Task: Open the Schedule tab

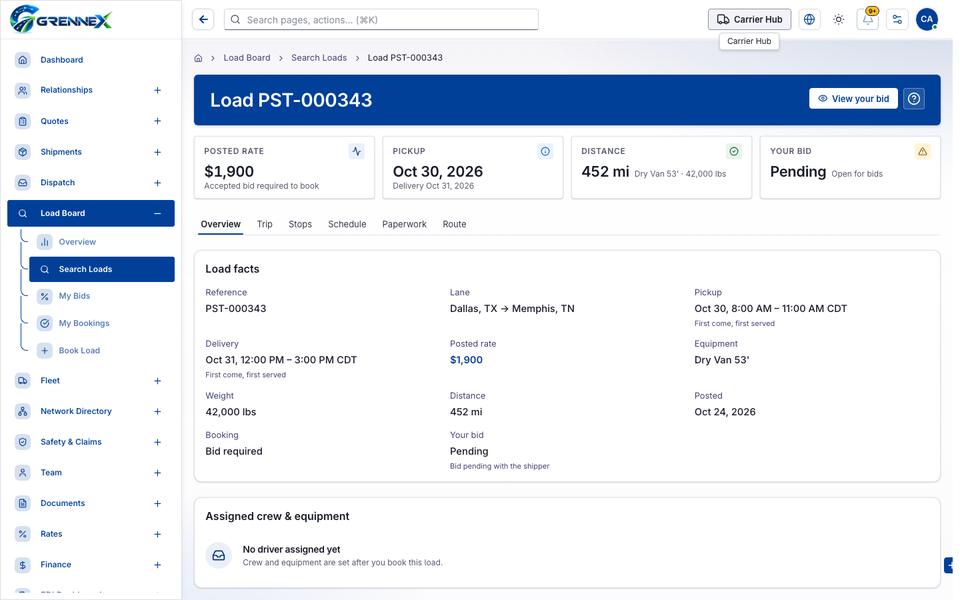Action: (347, 224)
